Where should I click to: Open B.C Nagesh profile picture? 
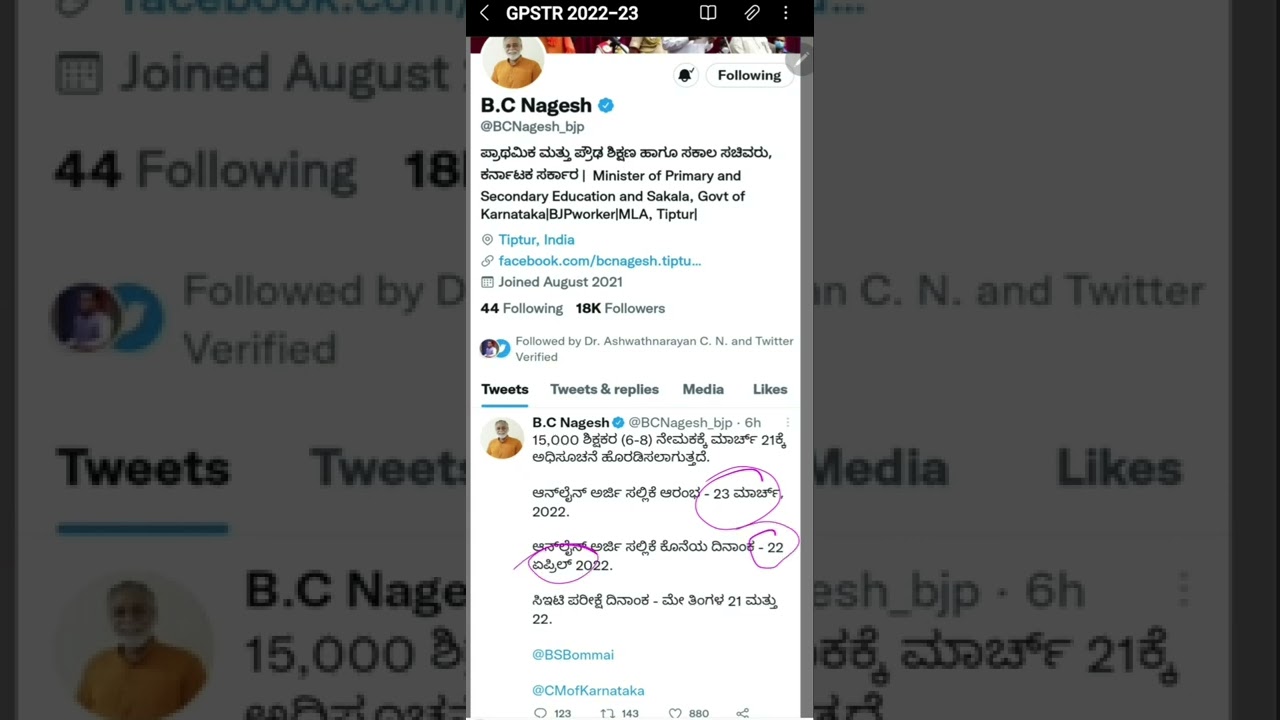click(513, 60)
